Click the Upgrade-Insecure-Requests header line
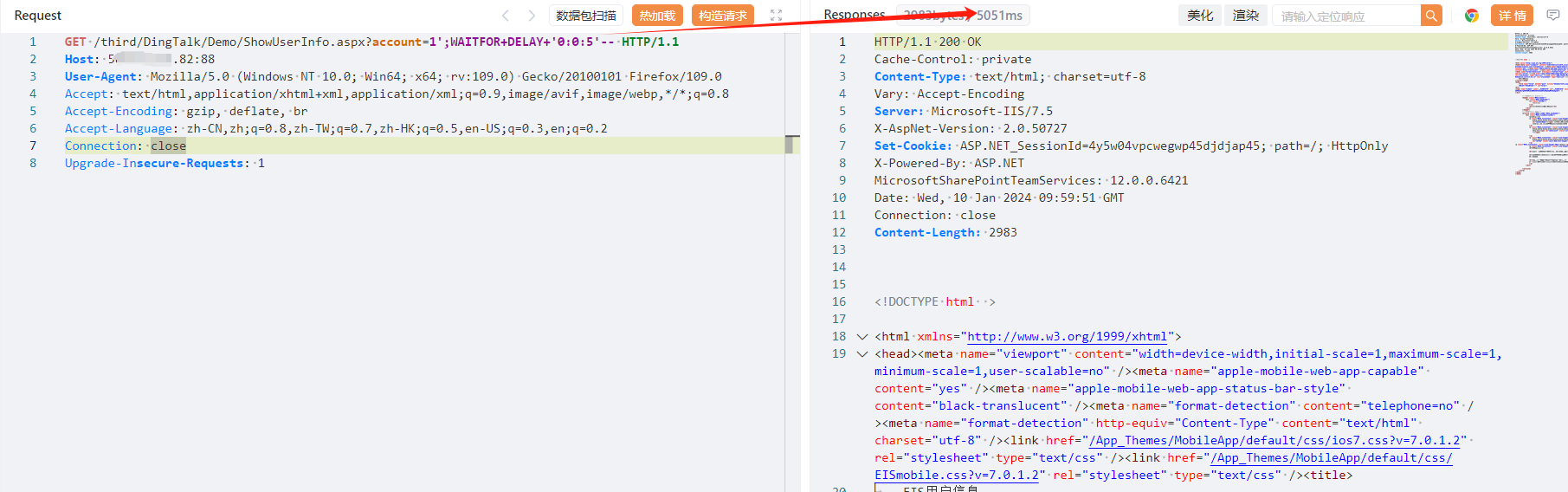1568x492 pixels. (x=165, y=163)
